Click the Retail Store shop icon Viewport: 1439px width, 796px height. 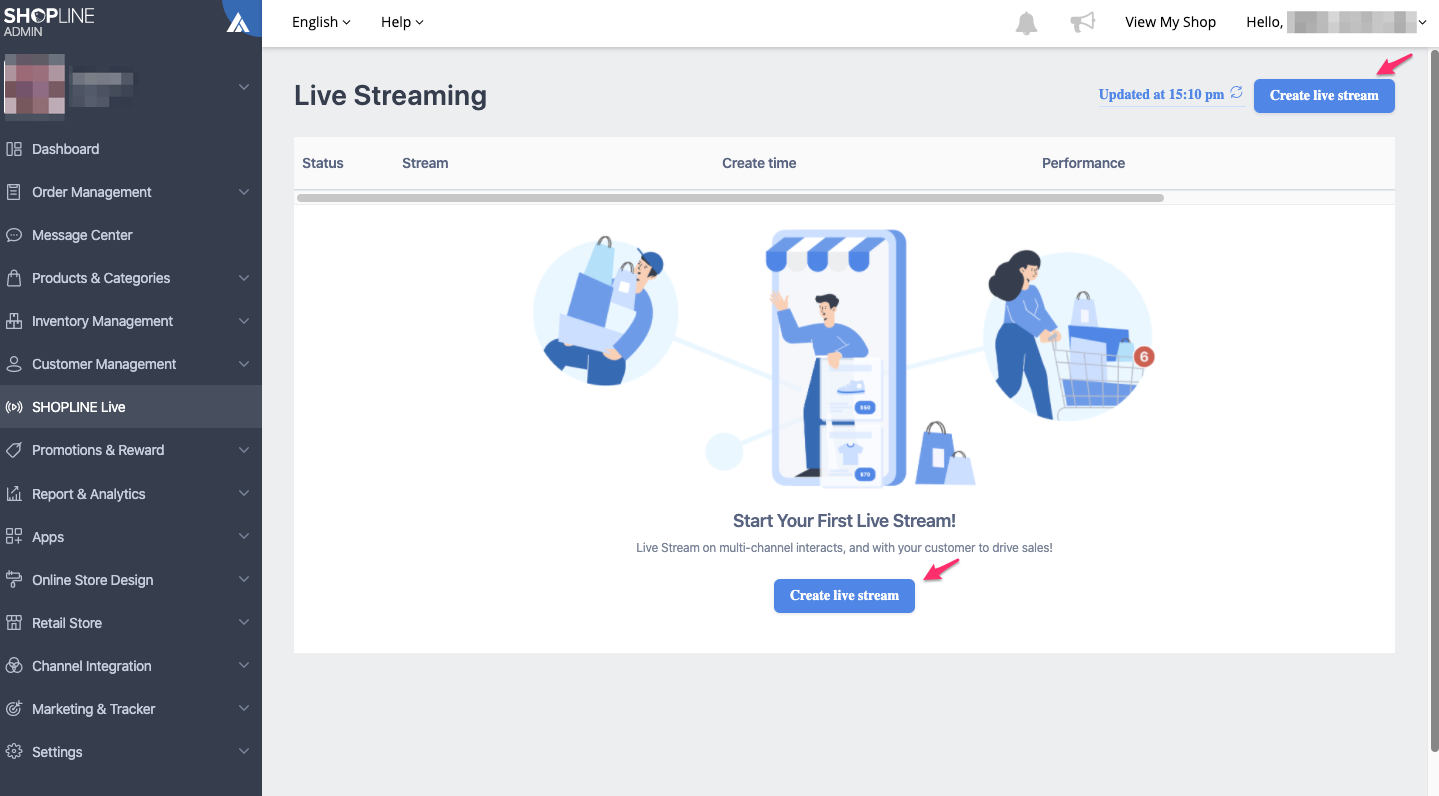pyautogui.click(x=14, y=623)
